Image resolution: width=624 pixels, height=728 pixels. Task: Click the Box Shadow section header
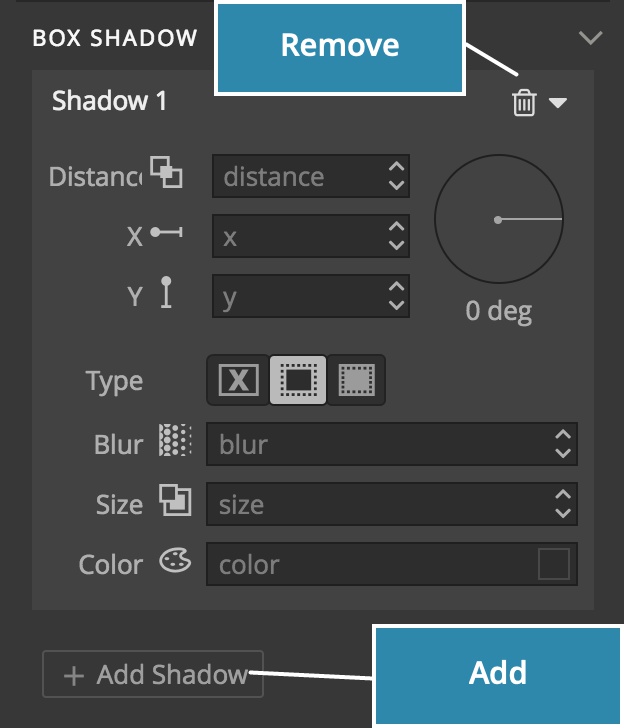(x=115, y=38)
